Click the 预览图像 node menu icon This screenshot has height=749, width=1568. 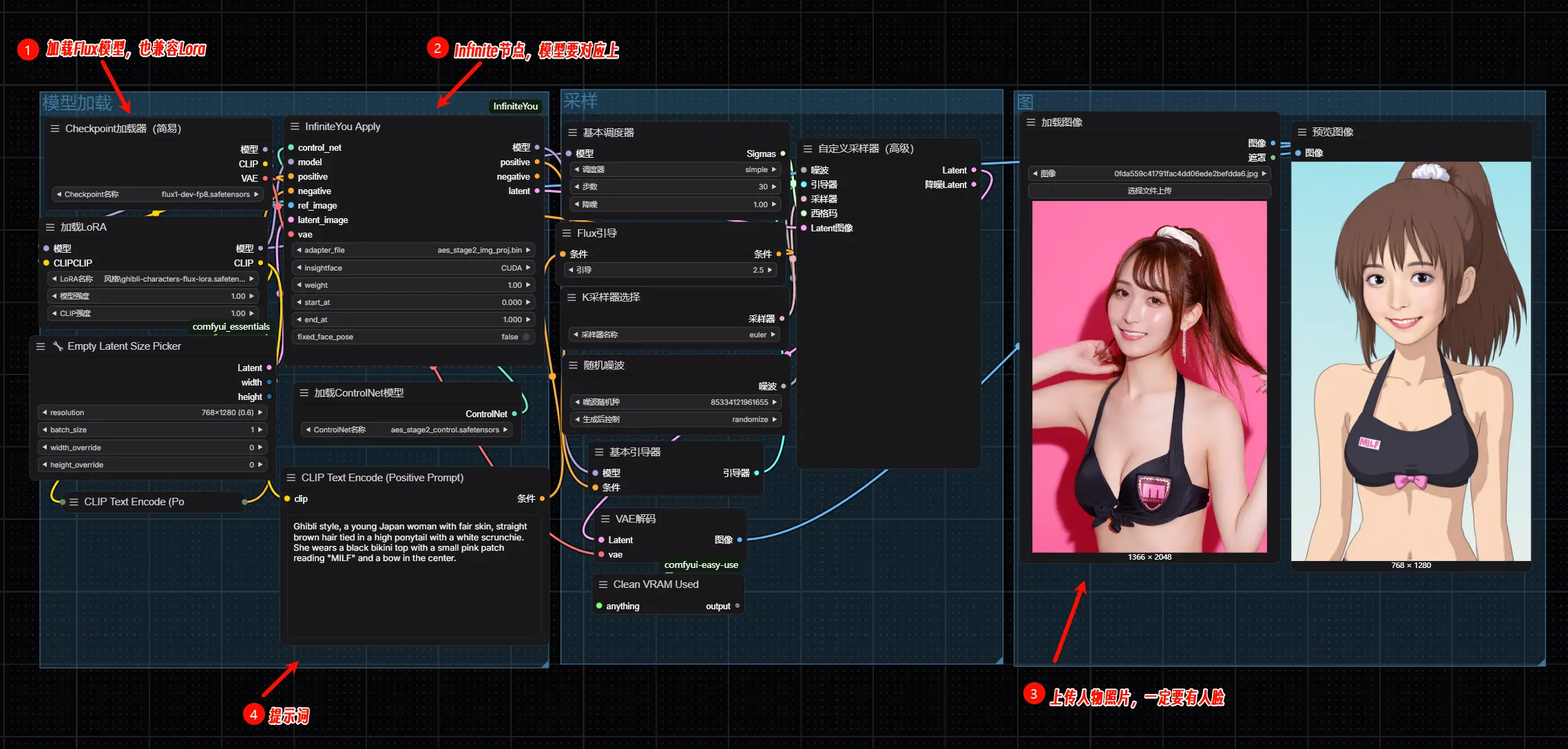(x=1302, y=132)
